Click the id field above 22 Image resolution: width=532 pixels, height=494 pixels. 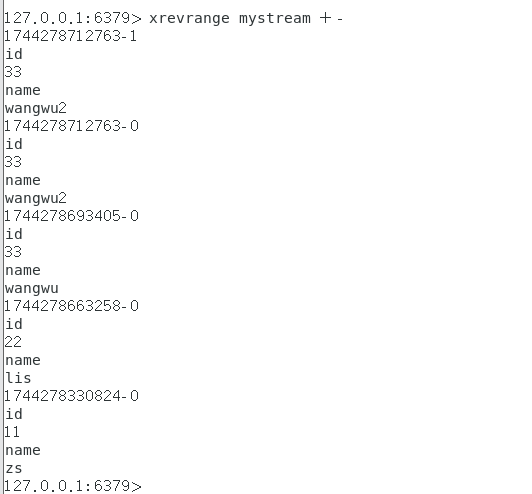(14, 324)
